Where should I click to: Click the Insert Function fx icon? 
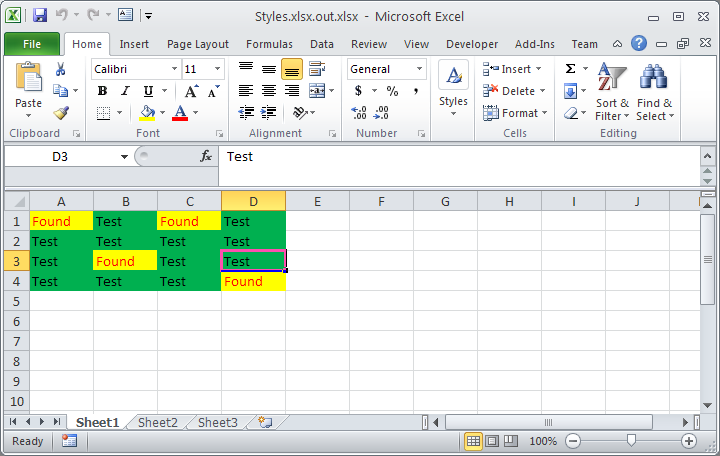click(206, 156)
